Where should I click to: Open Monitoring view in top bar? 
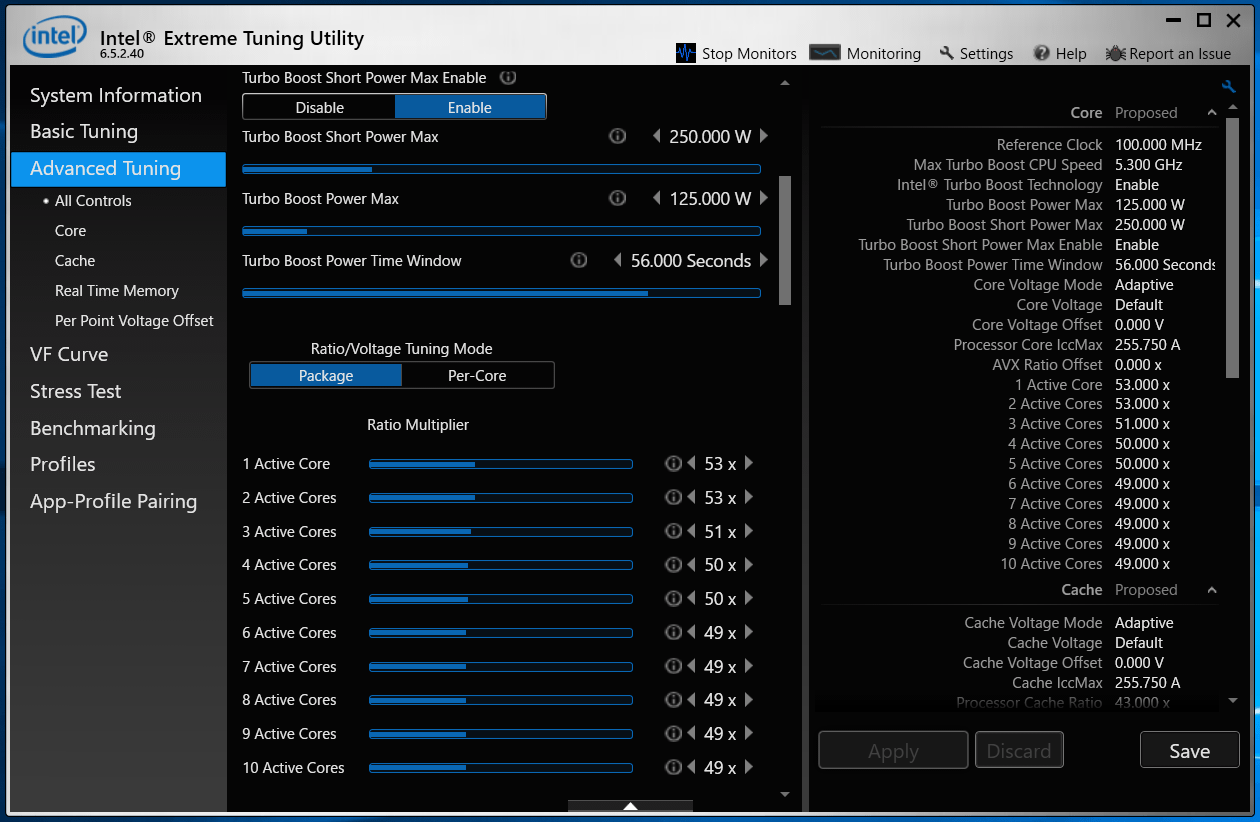pos(865,53)
